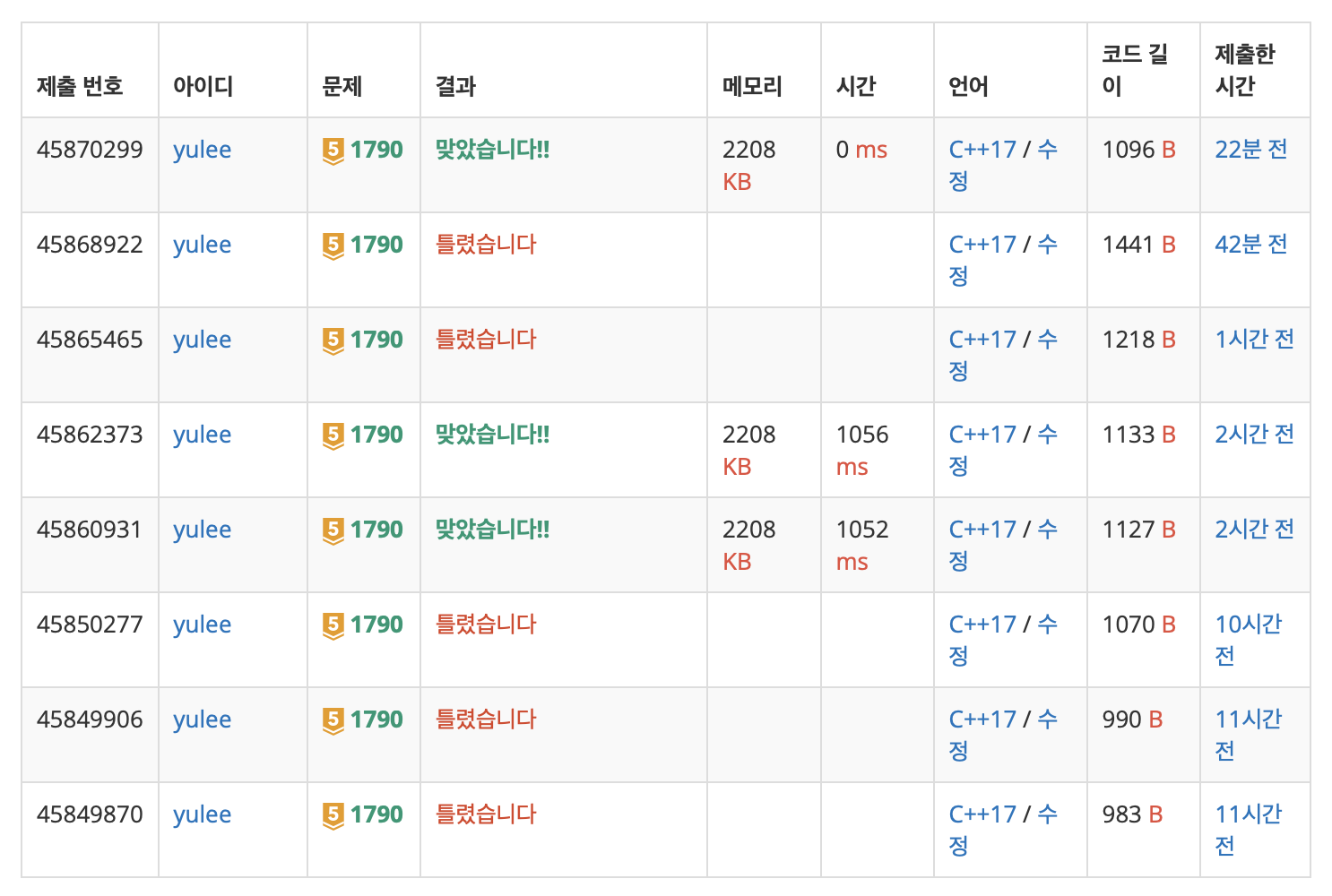Select the tier icon in the 45865465 row
This screenshot has height=896, width=1332.
333,340
